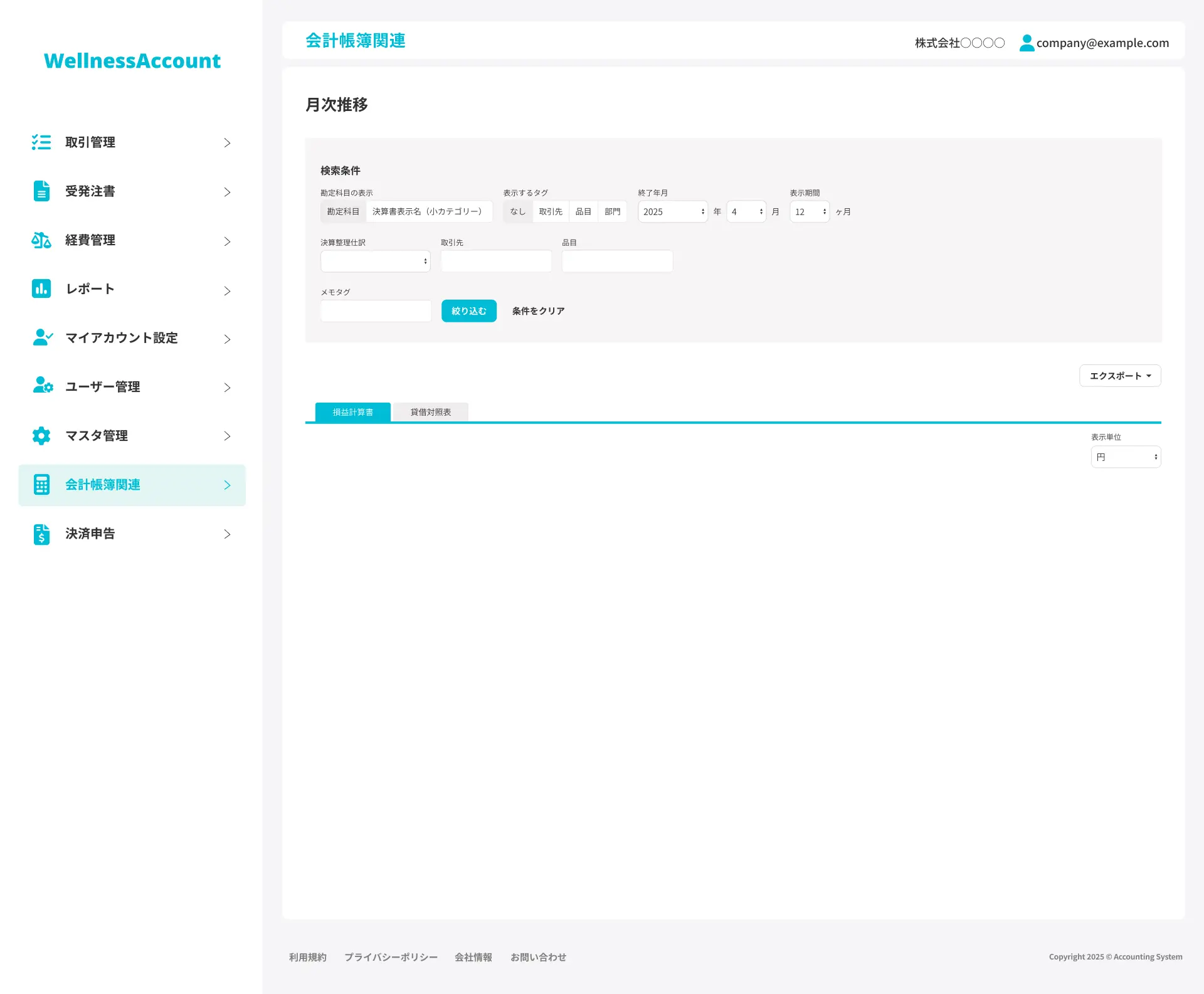Toggle tag display to 取引先
The image size is (1204, 994).
tap(550, 212)
